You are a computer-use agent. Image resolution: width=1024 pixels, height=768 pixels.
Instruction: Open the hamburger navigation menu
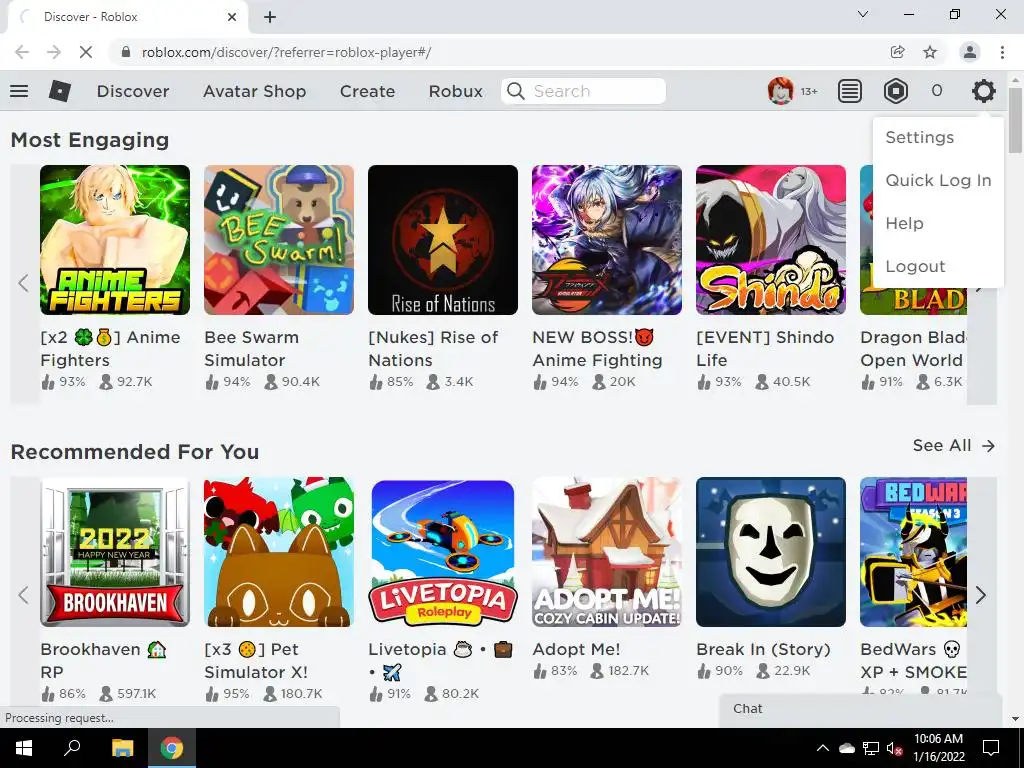19,91
